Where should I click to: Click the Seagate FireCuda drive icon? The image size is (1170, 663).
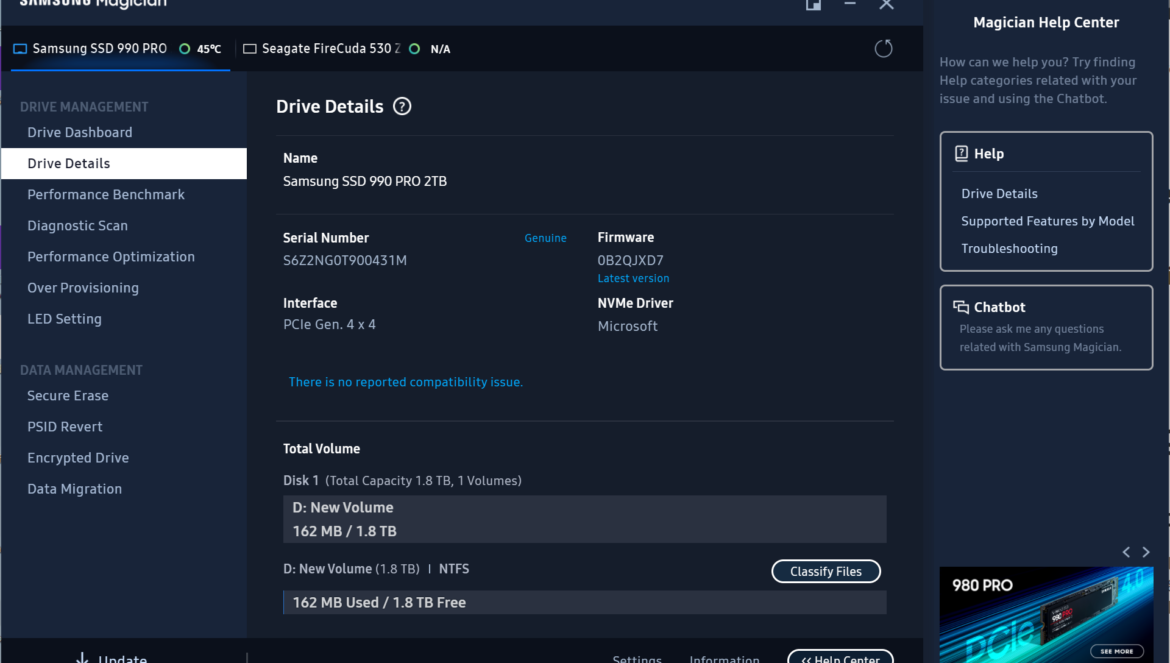[x=250, y=48]
